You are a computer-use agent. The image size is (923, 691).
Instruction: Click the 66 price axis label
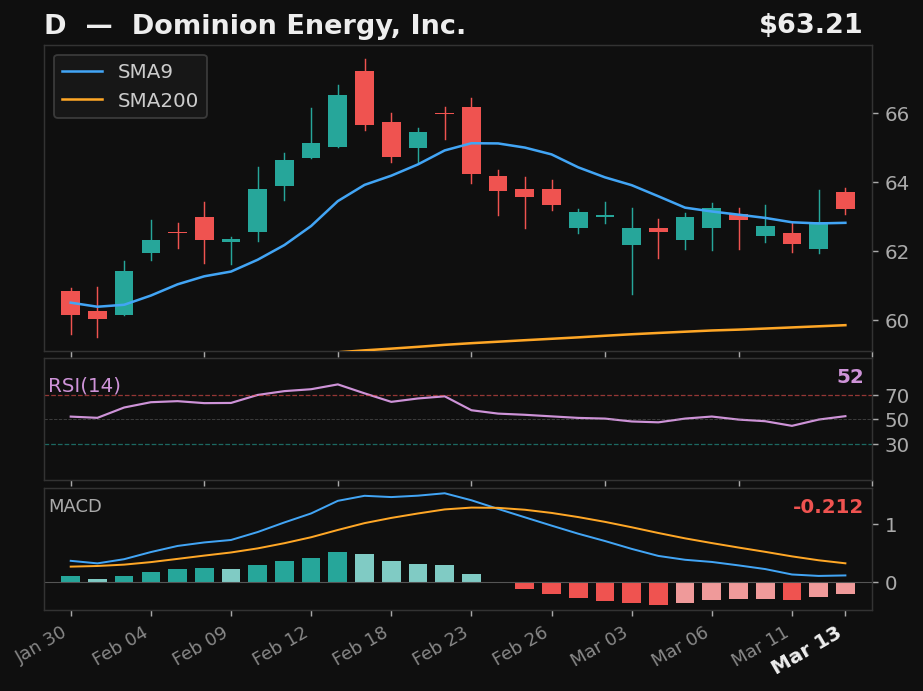coord(897,114)
